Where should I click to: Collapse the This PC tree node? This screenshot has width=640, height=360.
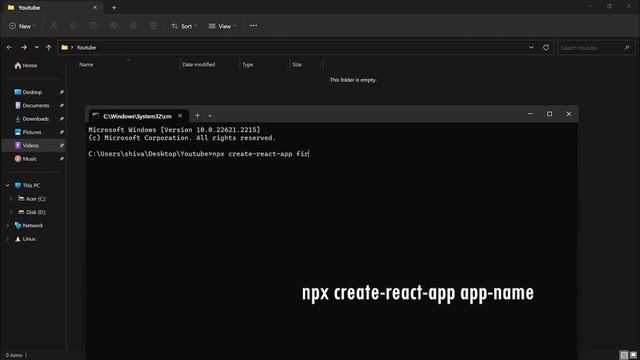click(7, 185)
